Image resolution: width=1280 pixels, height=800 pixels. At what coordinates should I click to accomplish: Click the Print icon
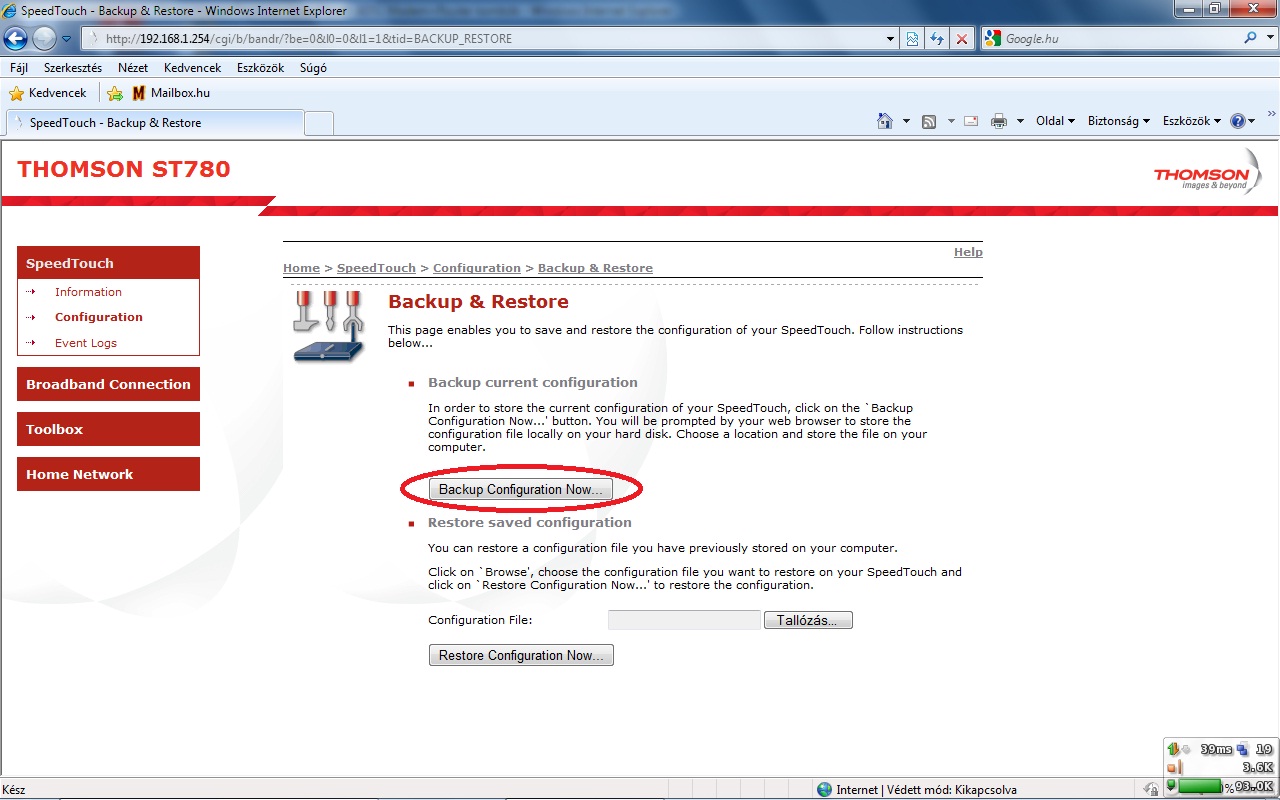pos(998,121)
